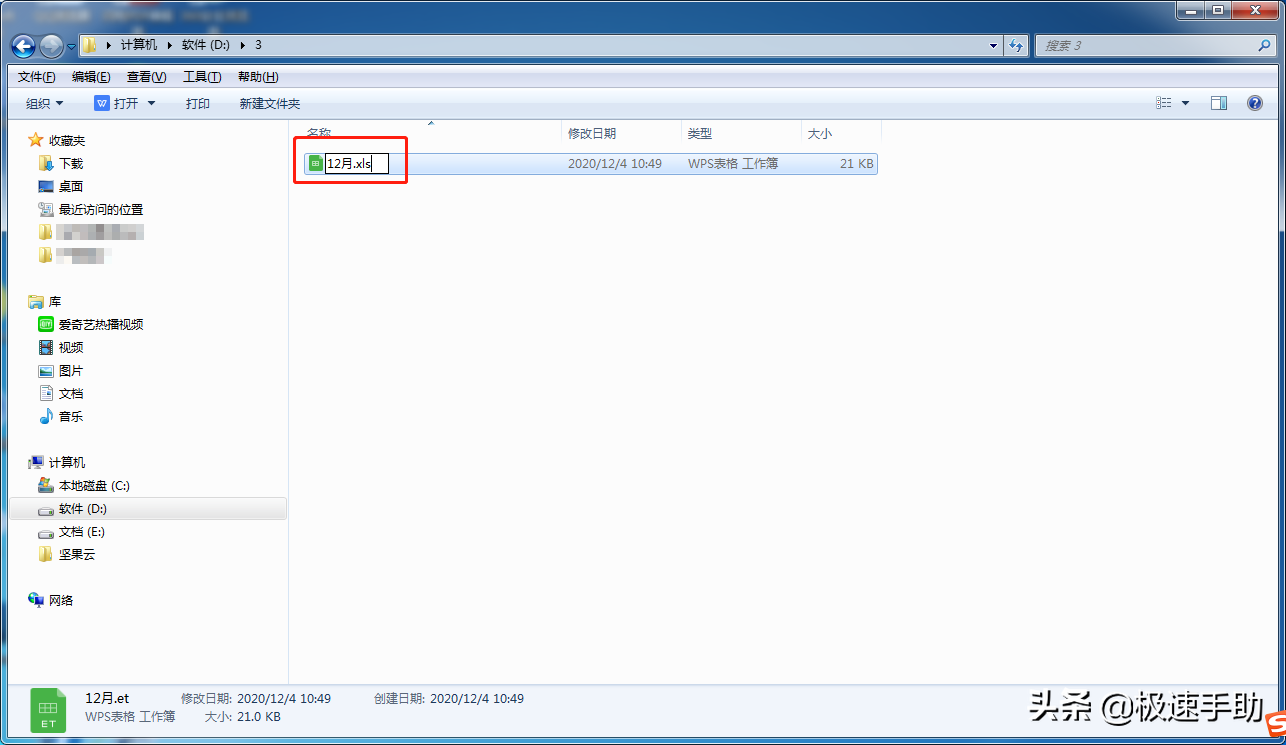This screenshot has width=1286, height=745.
Task: Open the help question mark icon
Action: click(1254, 103)
